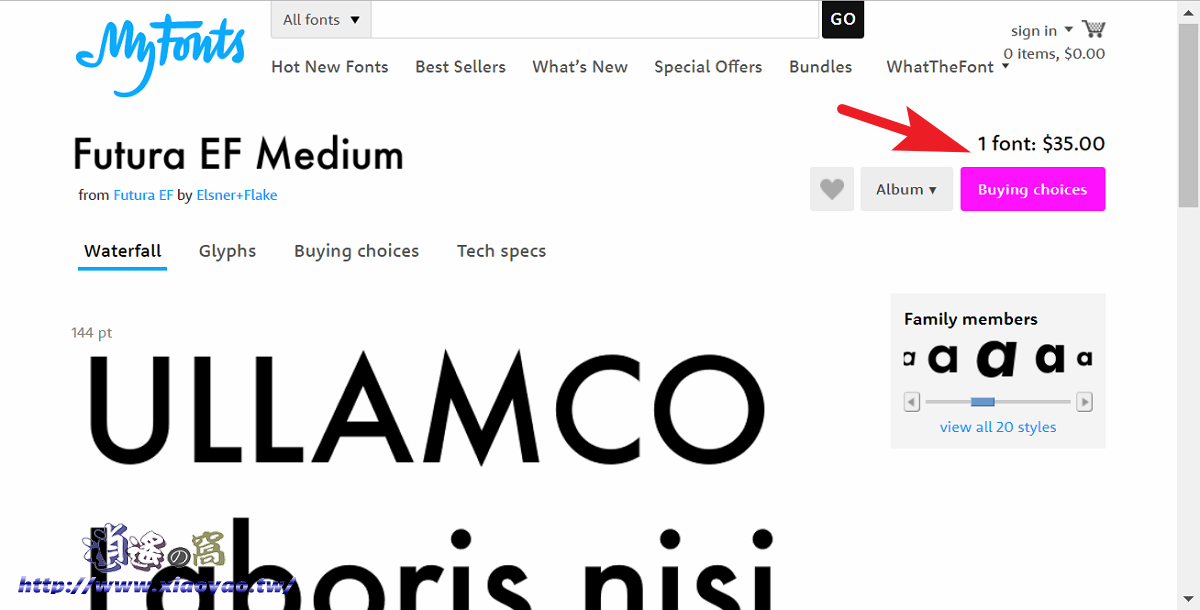1200x610 pixels.
Task: Open the Elsner+Flake foundry link
Action: click(236, 195)
